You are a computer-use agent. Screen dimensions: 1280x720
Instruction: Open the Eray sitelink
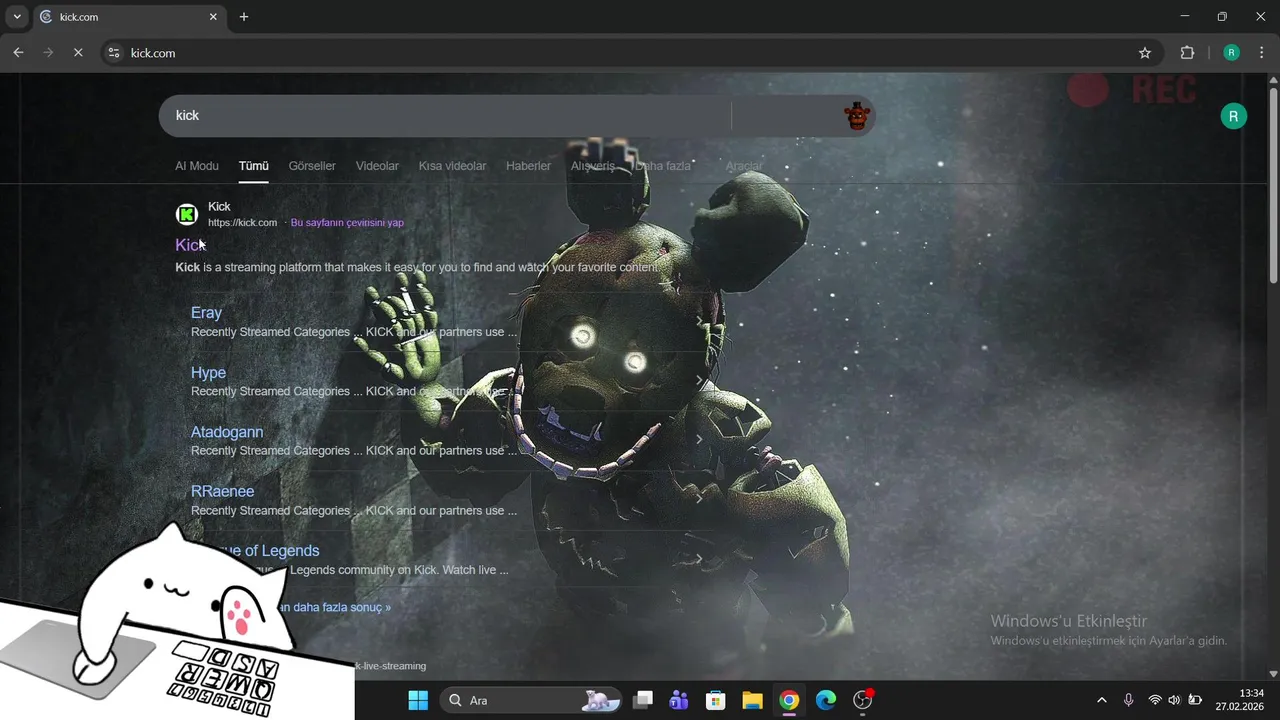(x=206, y=313)
